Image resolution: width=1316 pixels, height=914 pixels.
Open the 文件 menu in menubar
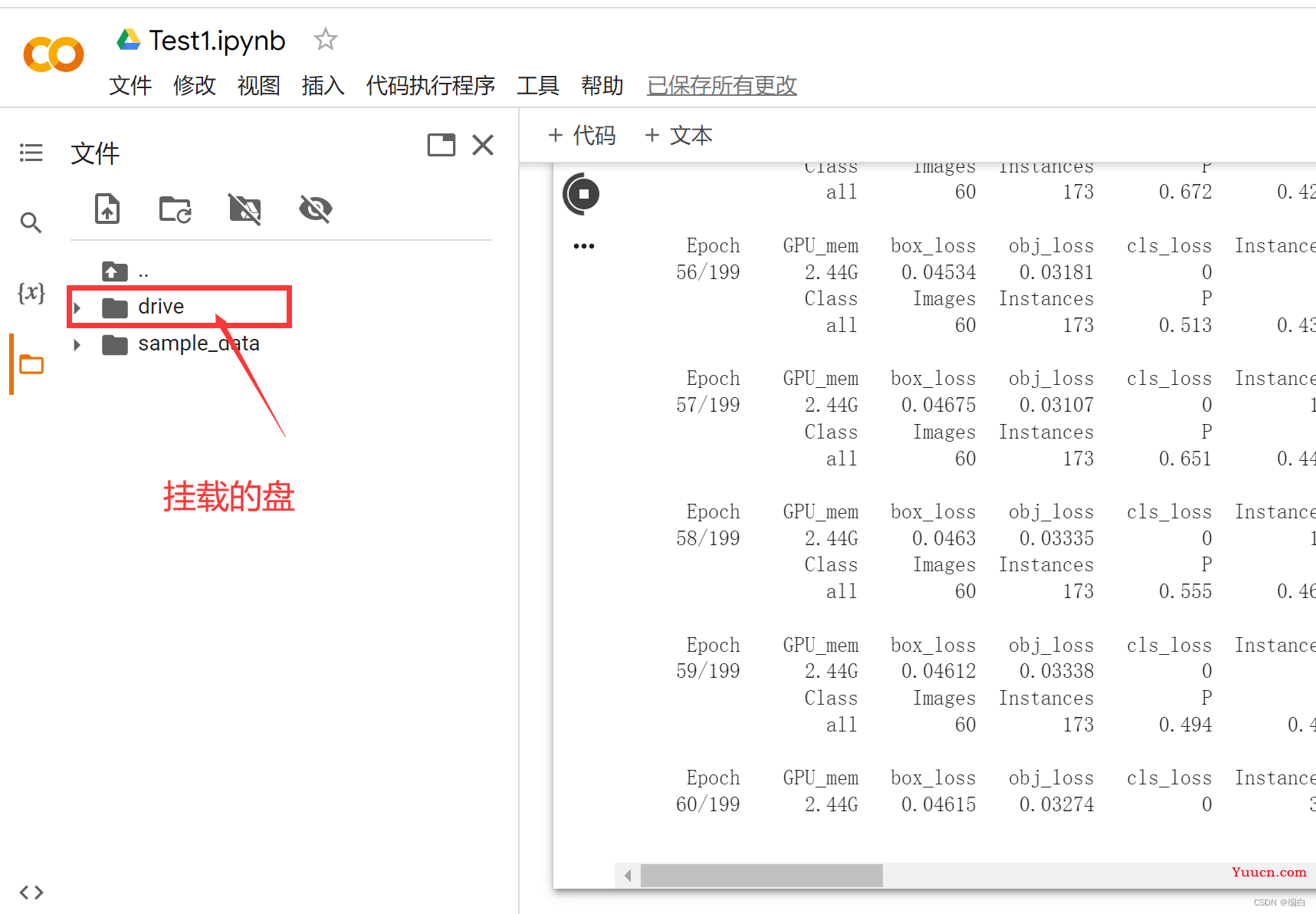click(130, 85)
